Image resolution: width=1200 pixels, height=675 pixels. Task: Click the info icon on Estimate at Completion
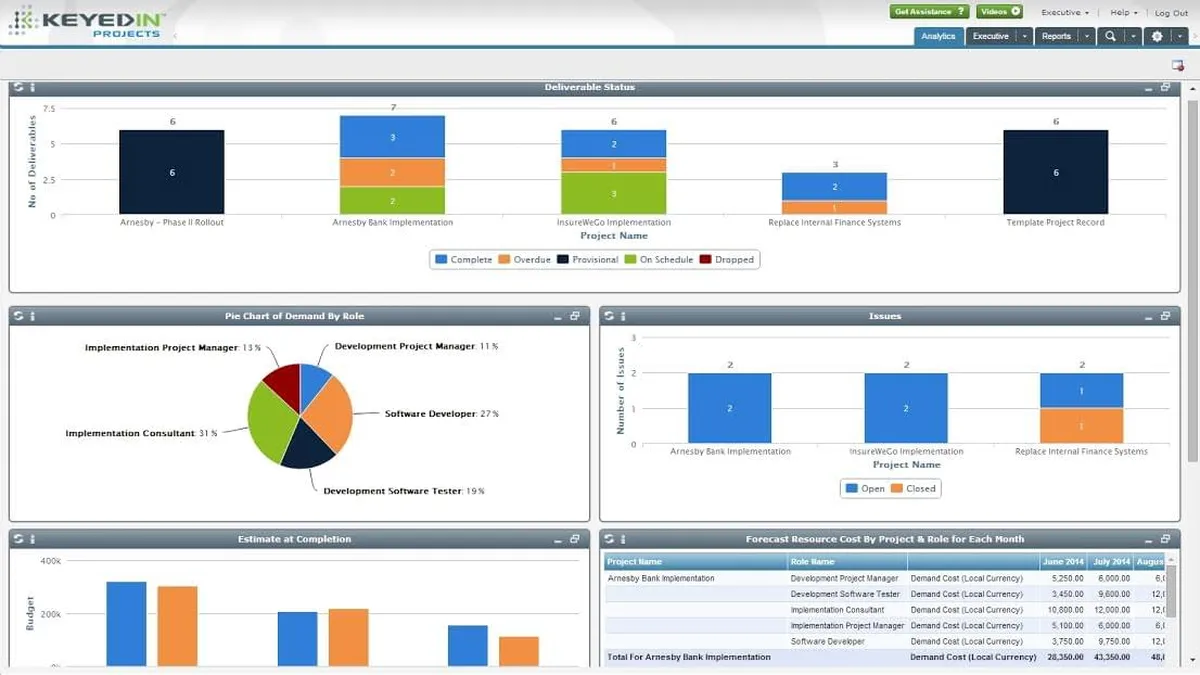tap(32, 539)
